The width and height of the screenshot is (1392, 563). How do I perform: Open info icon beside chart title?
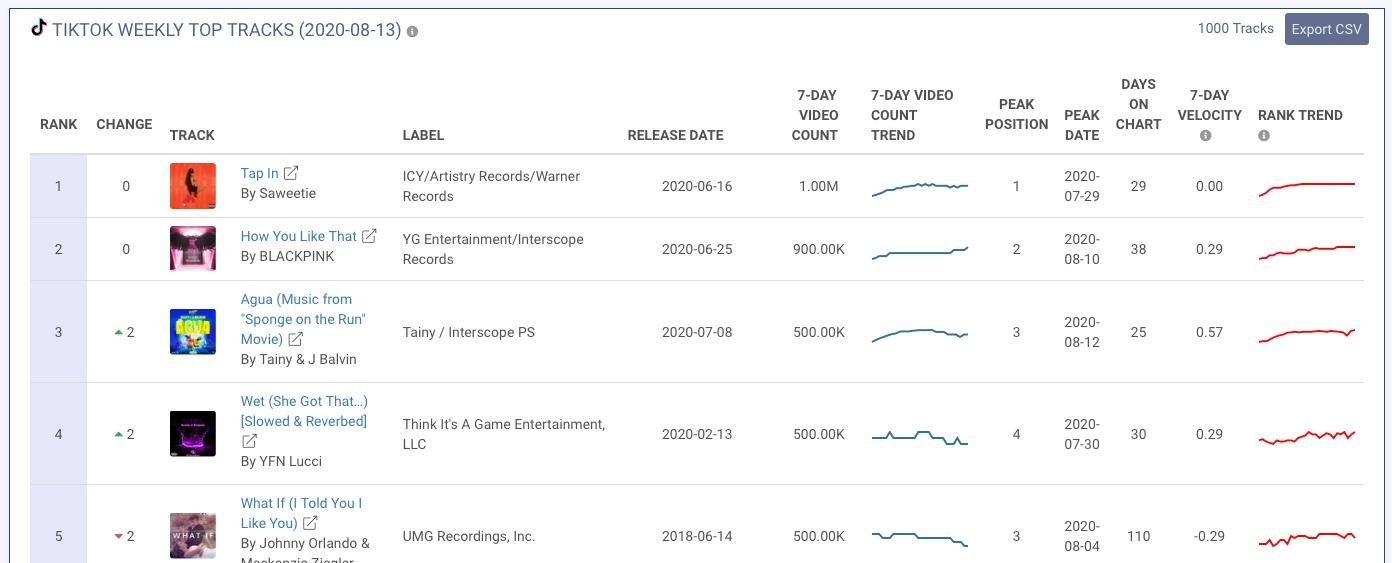click(x=412, y=31)
